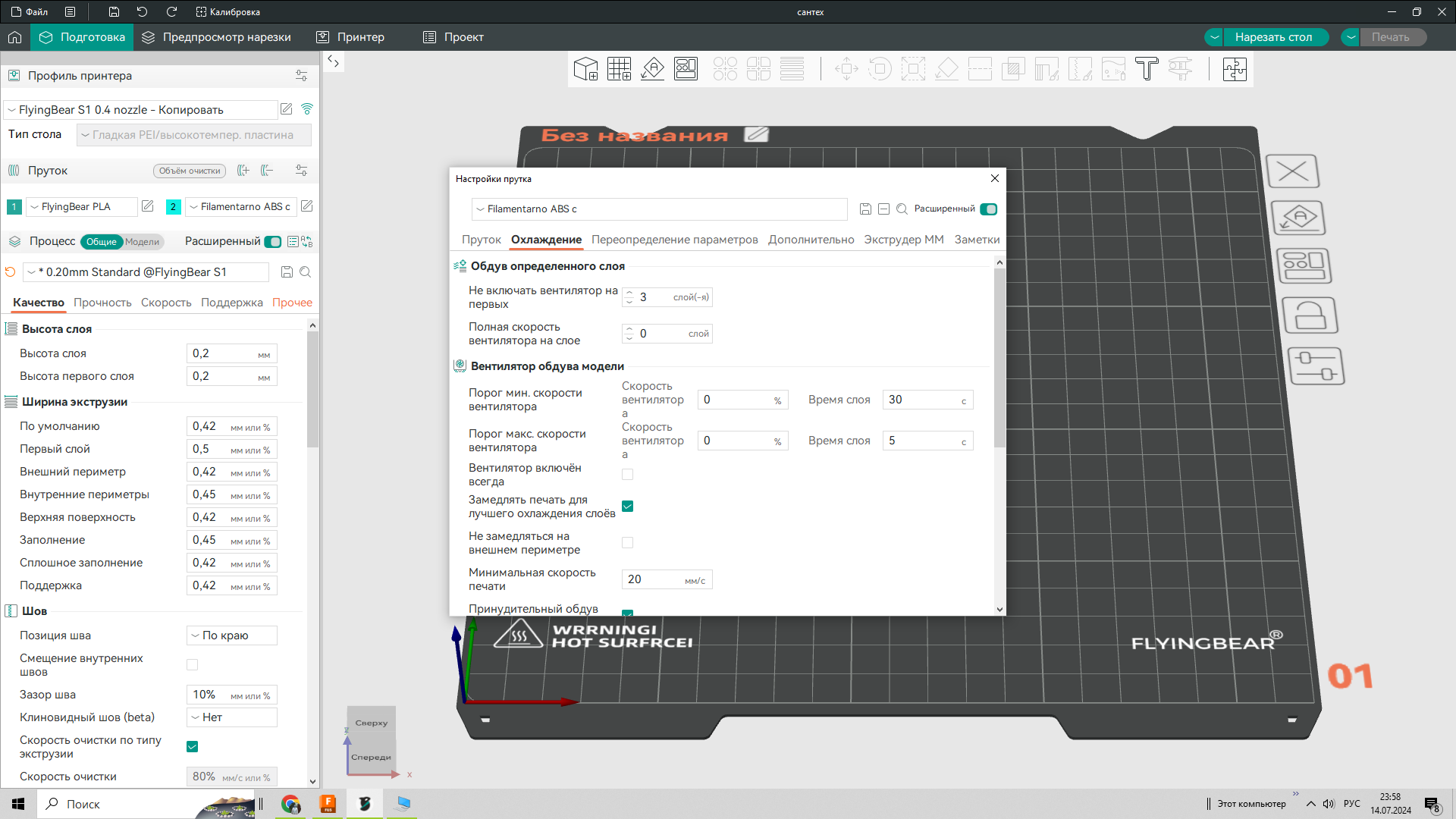The height and width of the screenshot is (819, 1456).
Task: Open the 'Скорость' process tab
Action: [x=166, y=303]
